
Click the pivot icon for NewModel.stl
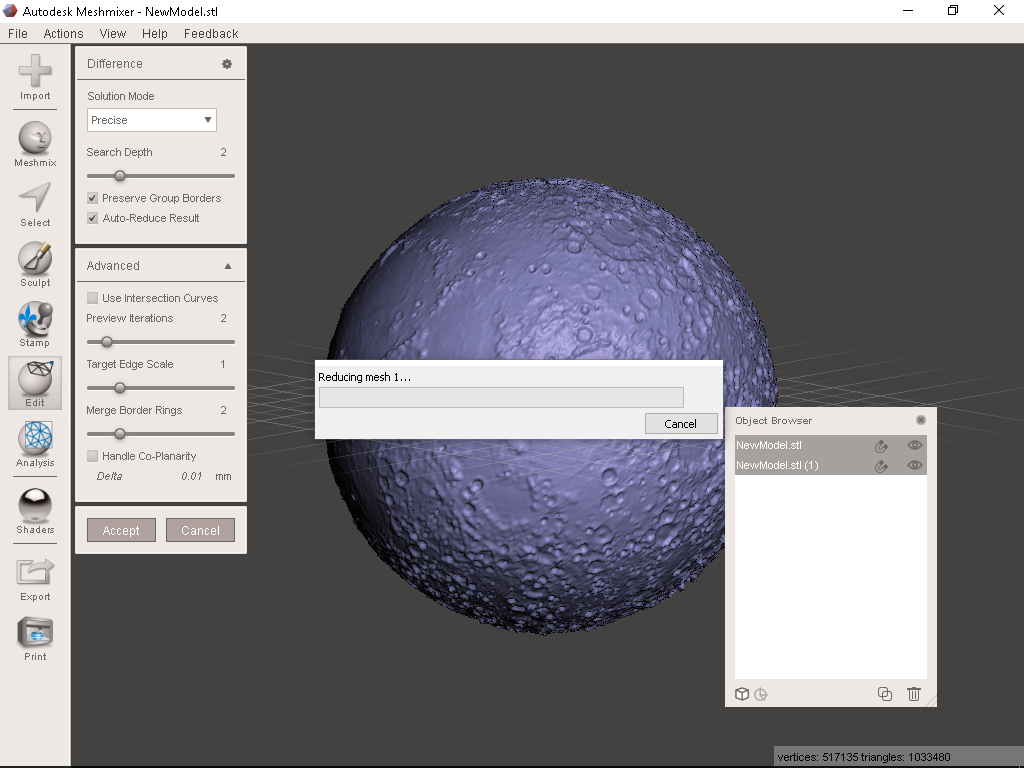click(x=881, y=445)
